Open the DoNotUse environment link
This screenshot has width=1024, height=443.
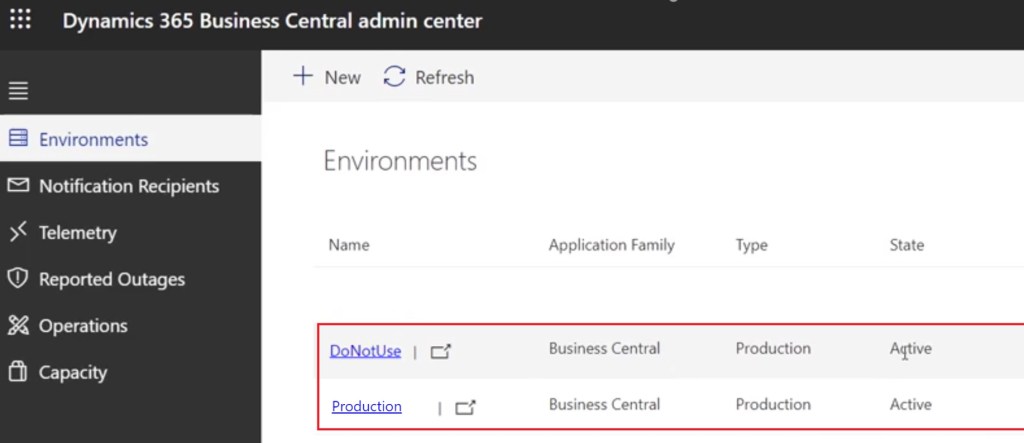click(x=365, y=350)
